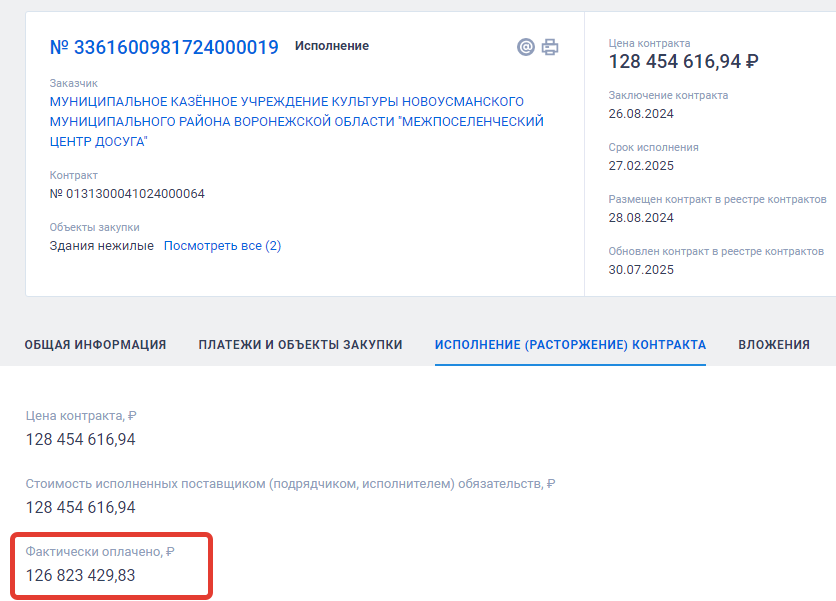Click 'Здания нежилые' purchase object text
This screenshot has height=601, width=836.
[x=102, y=246]
